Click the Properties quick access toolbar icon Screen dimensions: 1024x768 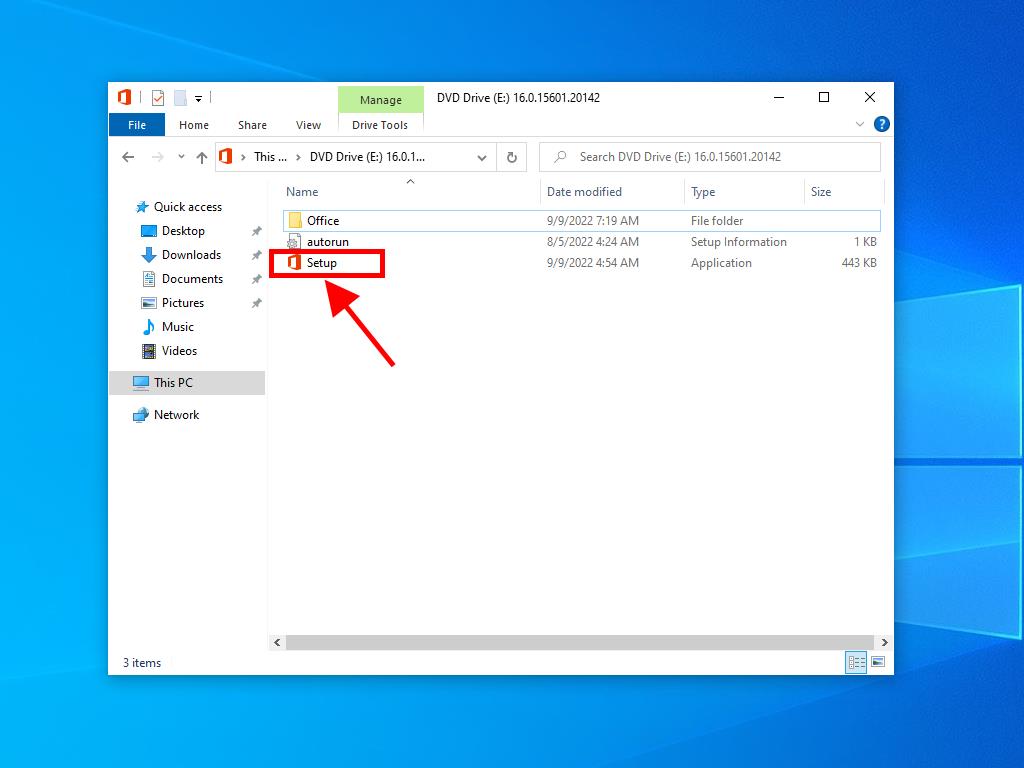pos(158,98)
